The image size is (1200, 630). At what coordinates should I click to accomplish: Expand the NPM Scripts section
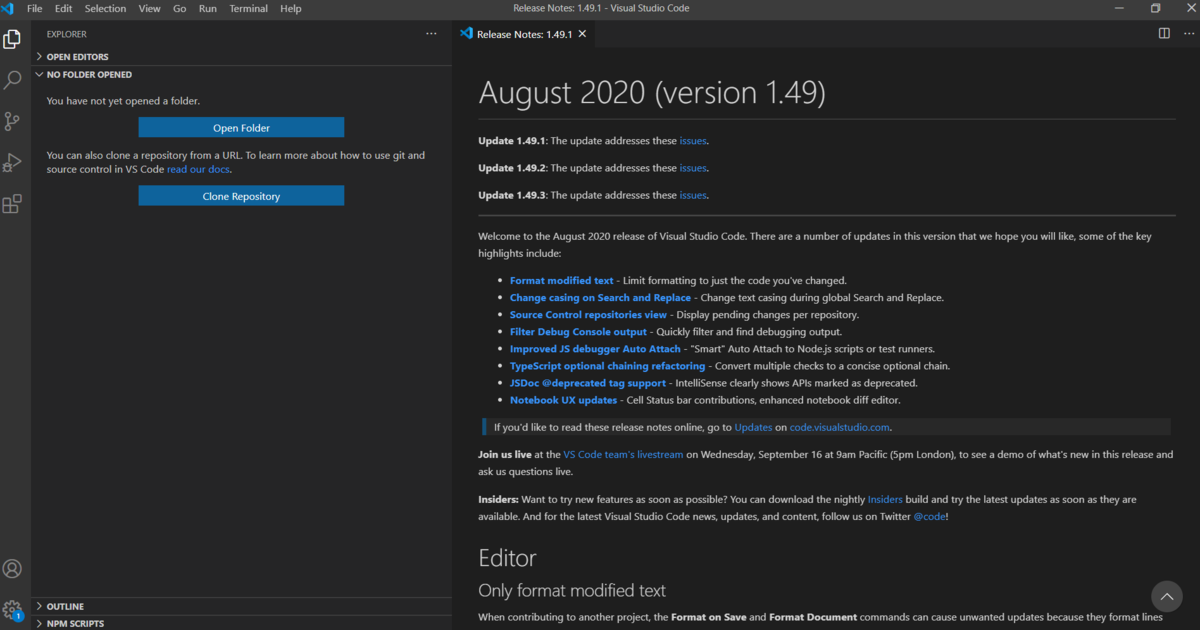coord(241,623)
